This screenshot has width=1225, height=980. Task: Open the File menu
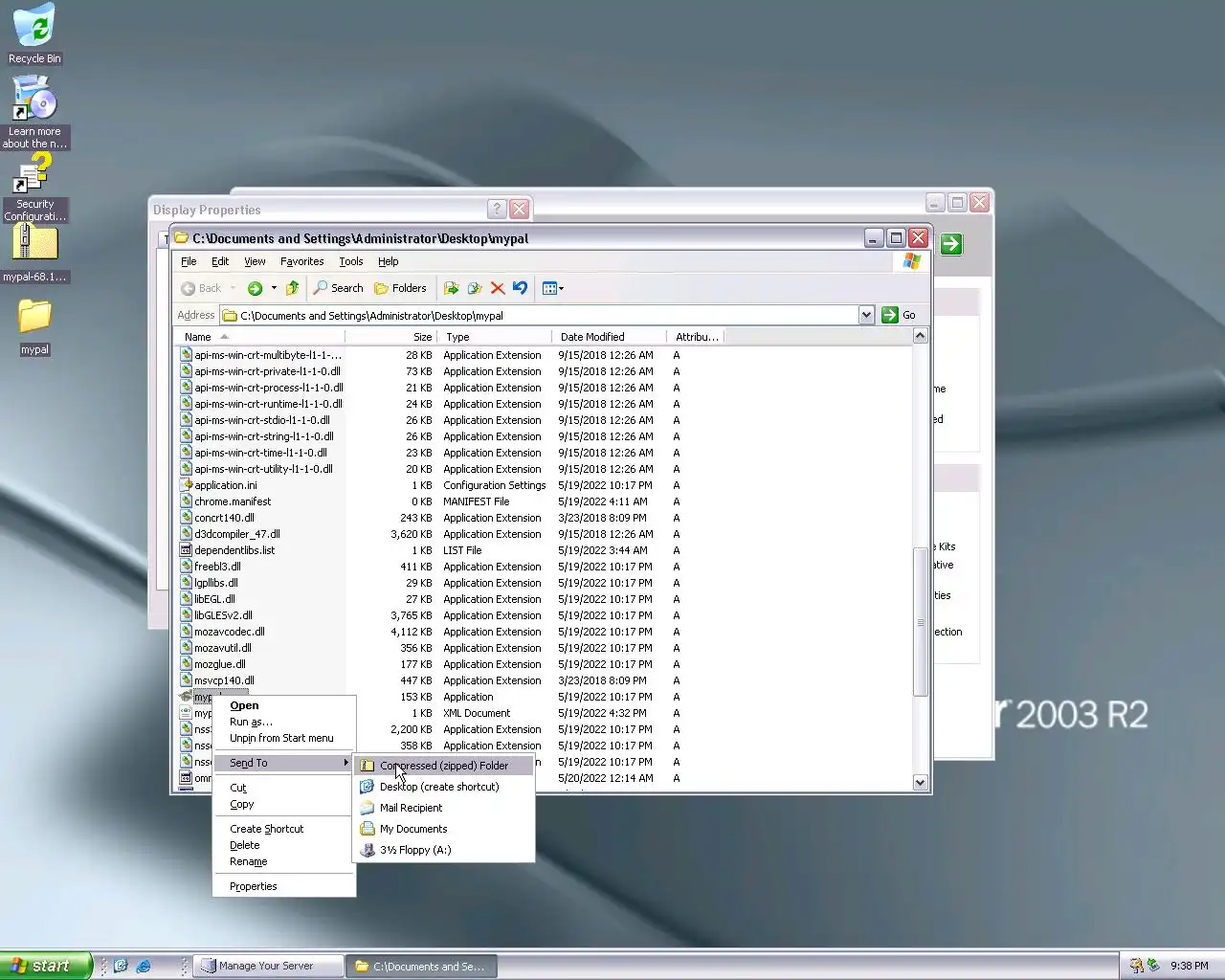189,261
